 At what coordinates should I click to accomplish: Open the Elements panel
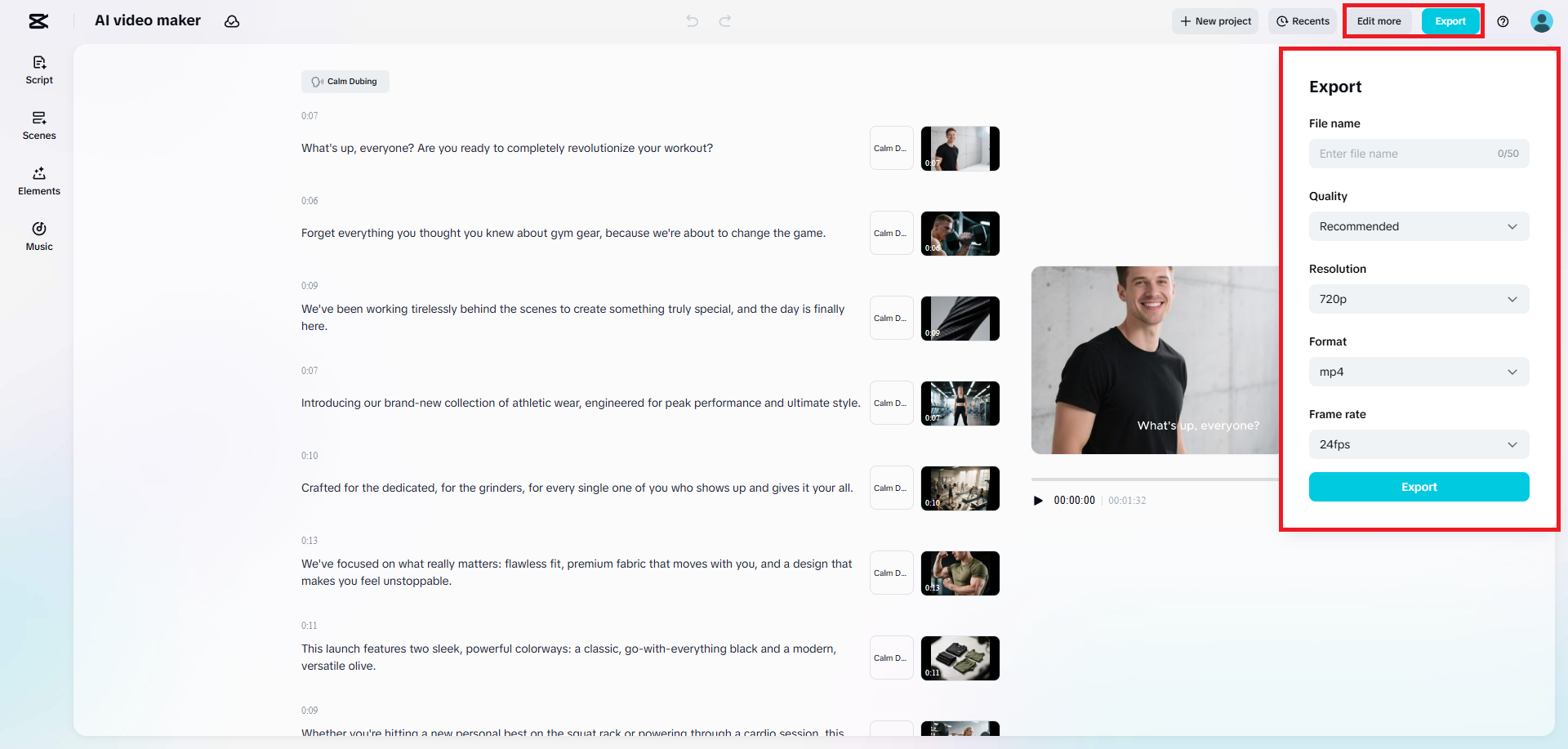point(39,181)
